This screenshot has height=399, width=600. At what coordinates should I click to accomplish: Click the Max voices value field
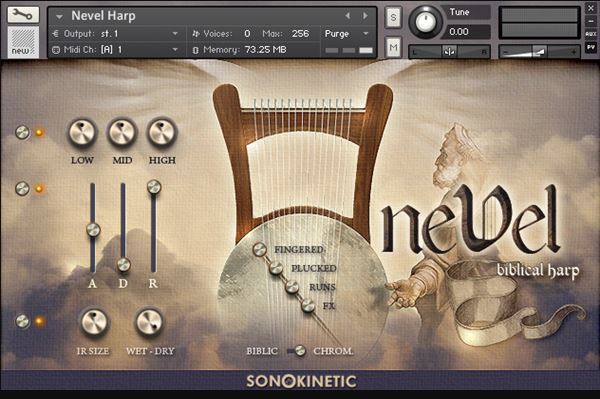(x=300, y=34)
